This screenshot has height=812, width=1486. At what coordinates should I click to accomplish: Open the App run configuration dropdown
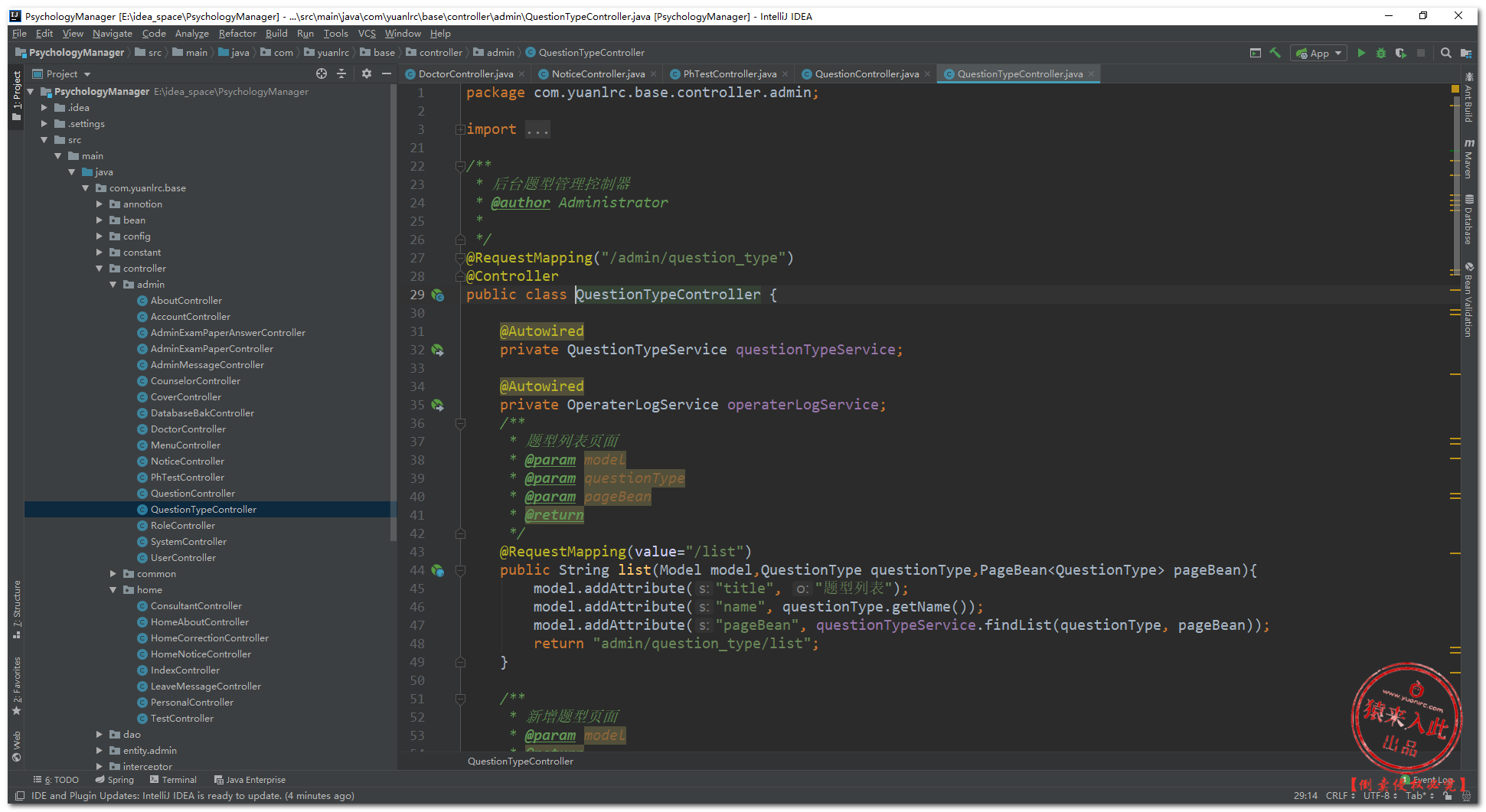1319,53
